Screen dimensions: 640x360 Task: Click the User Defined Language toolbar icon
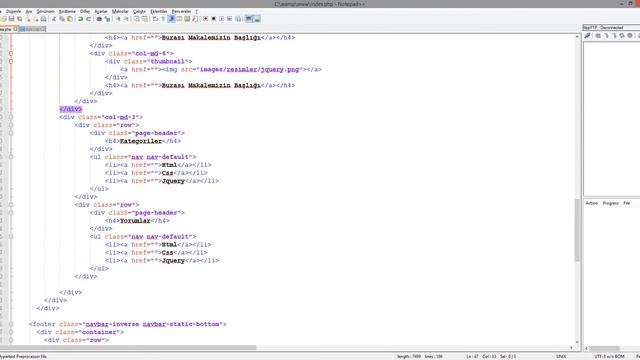coord(179,19)
